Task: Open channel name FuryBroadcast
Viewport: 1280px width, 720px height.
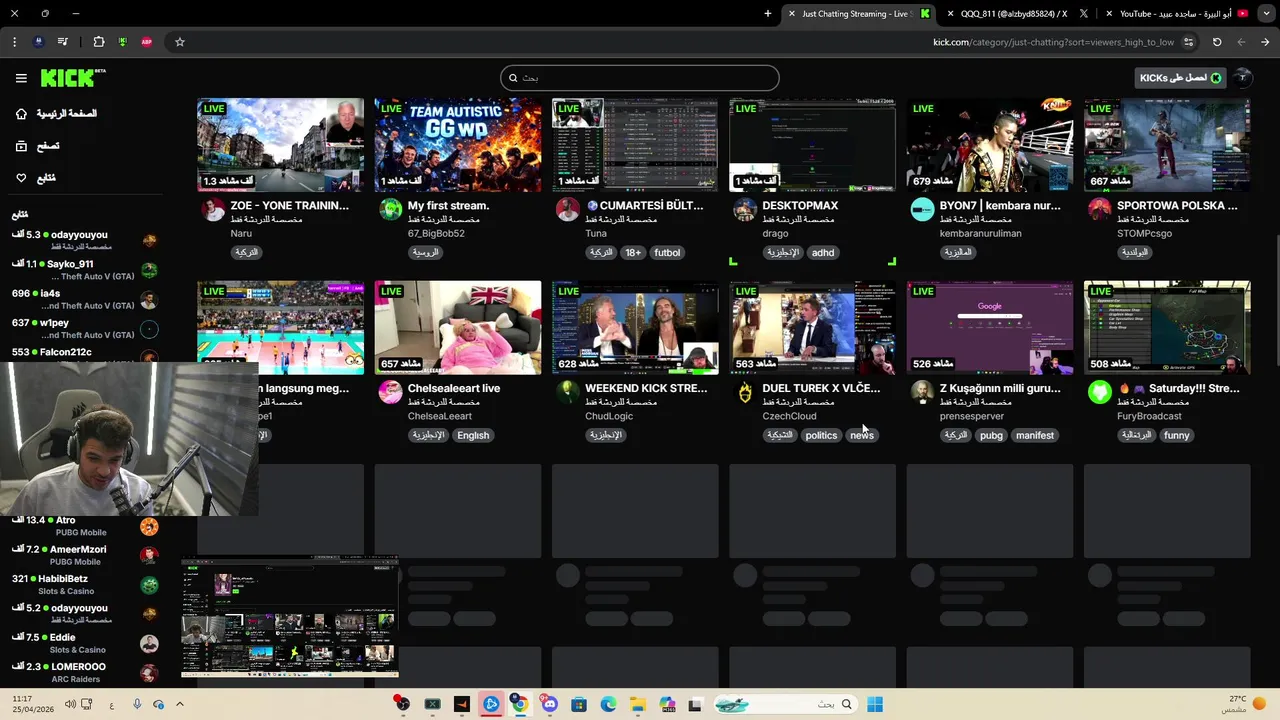Action: 1149,416
